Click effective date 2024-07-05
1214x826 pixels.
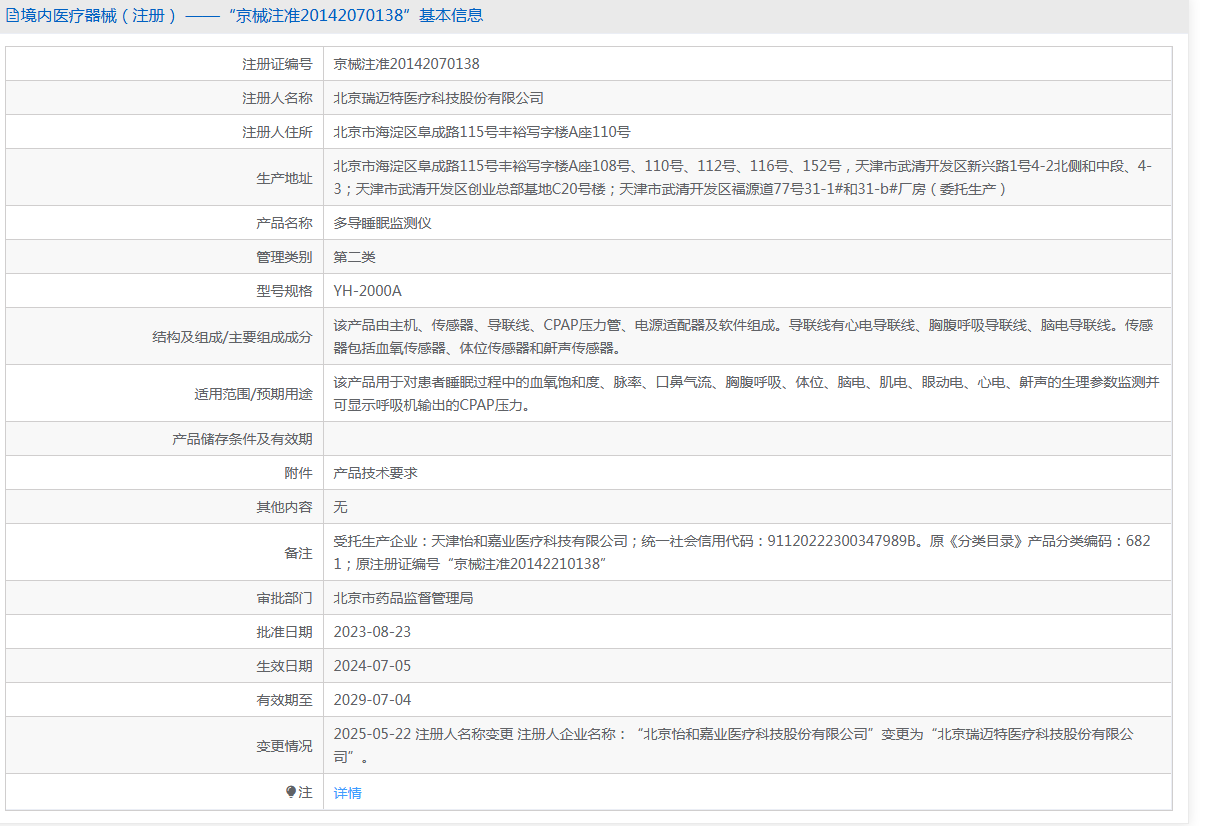372,666
